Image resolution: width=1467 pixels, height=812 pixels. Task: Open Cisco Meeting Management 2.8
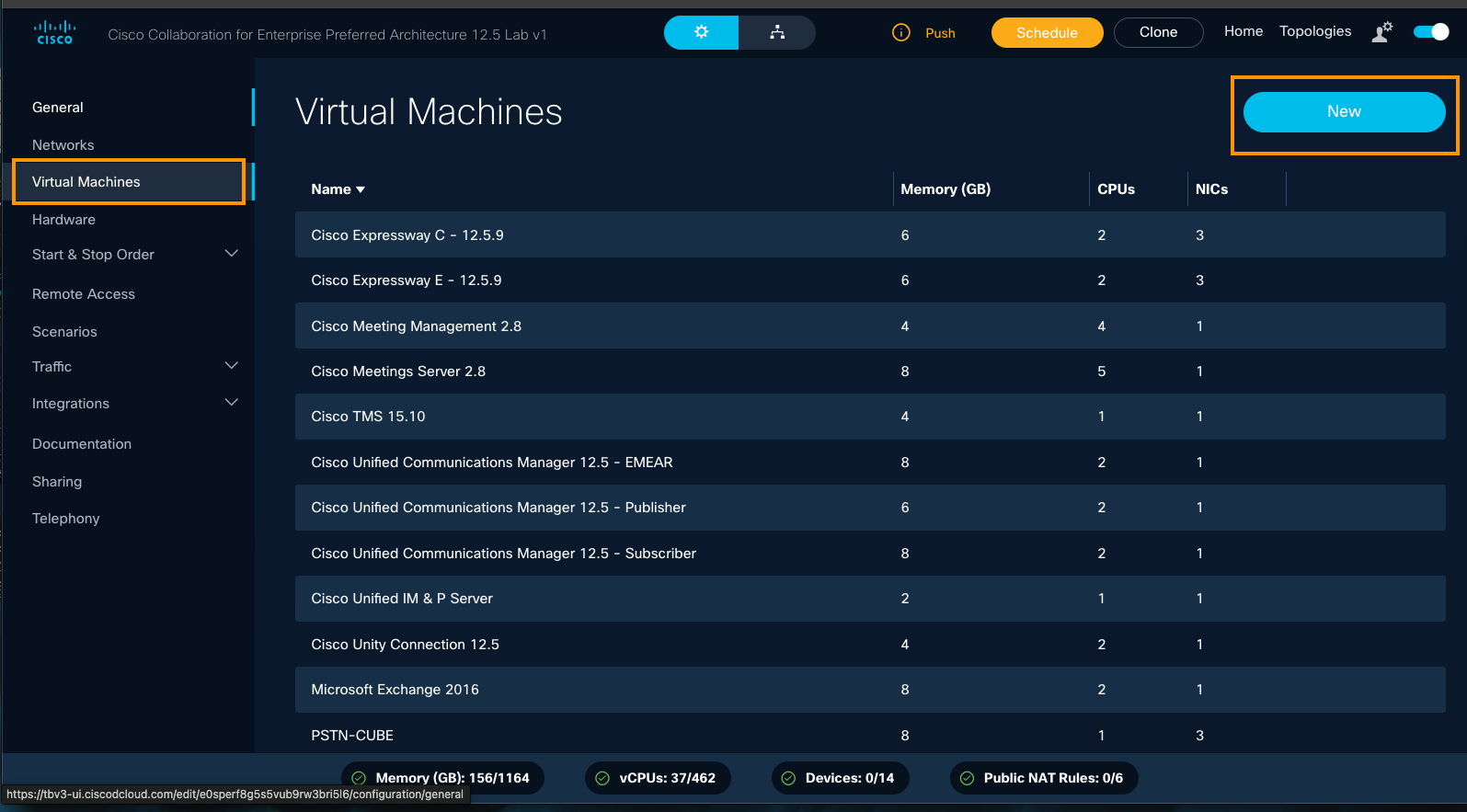870,326
